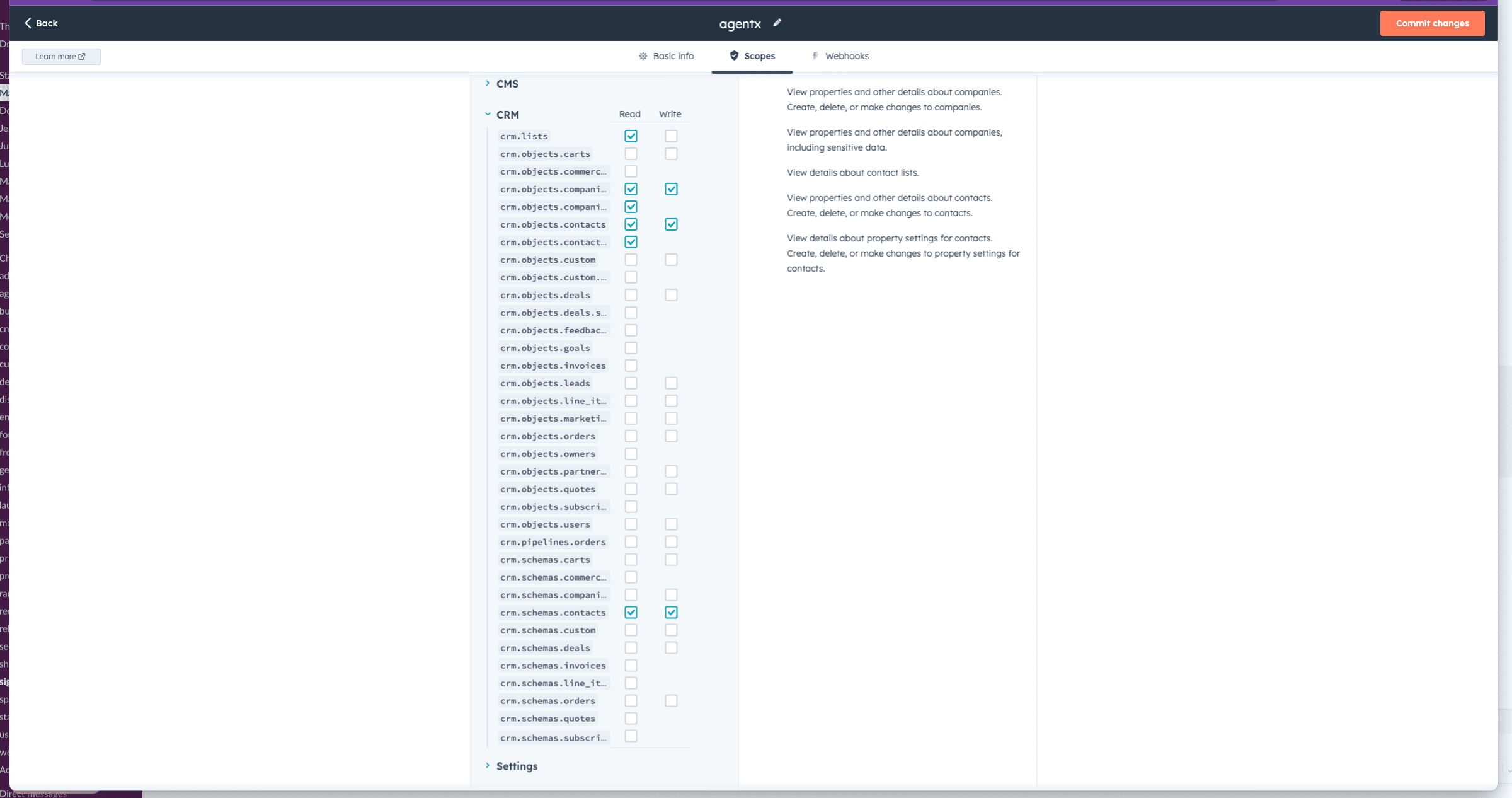This screenshot has height=798, width=1512.
Task: Click the crm.schemas.subscri… scope label
Action: tap(553, 738)
